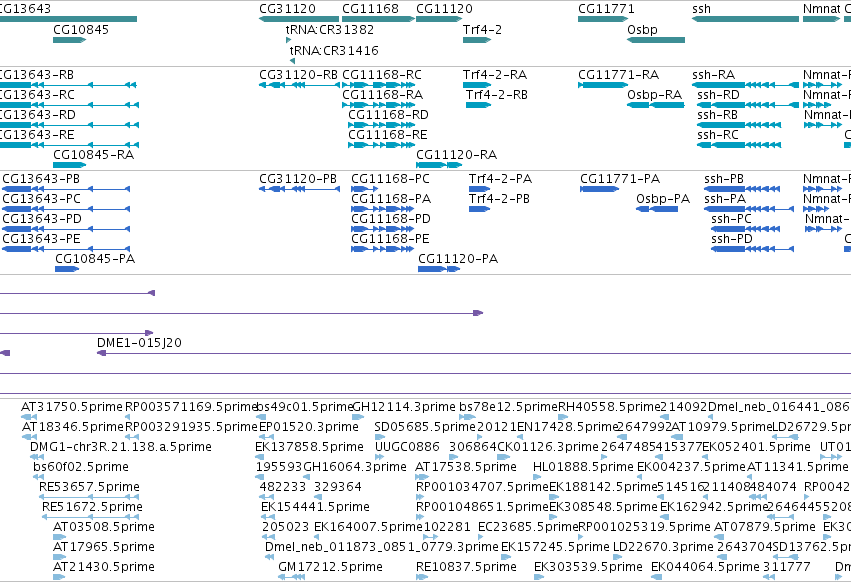
Task: Click the CG13643-PB protein label
Action: pyautogui.click(x=41, y=179)
